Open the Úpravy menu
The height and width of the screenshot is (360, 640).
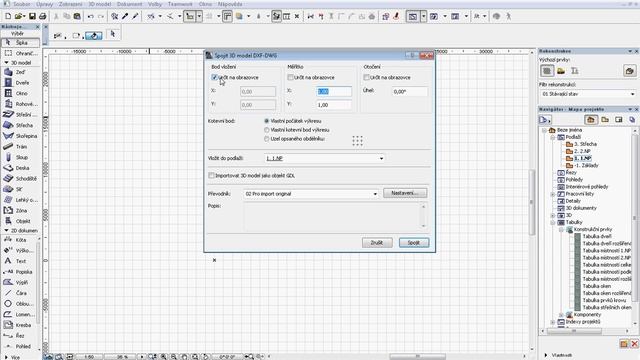[x=44, y=4]
